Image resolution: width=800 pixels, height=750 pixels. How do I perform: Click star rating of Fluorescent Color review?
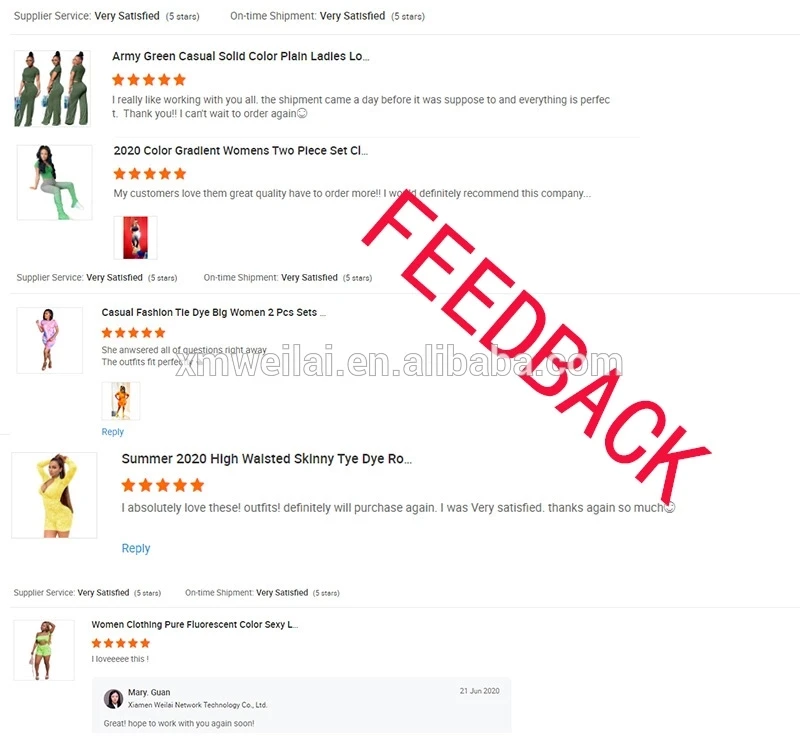[x=121, y=643]
